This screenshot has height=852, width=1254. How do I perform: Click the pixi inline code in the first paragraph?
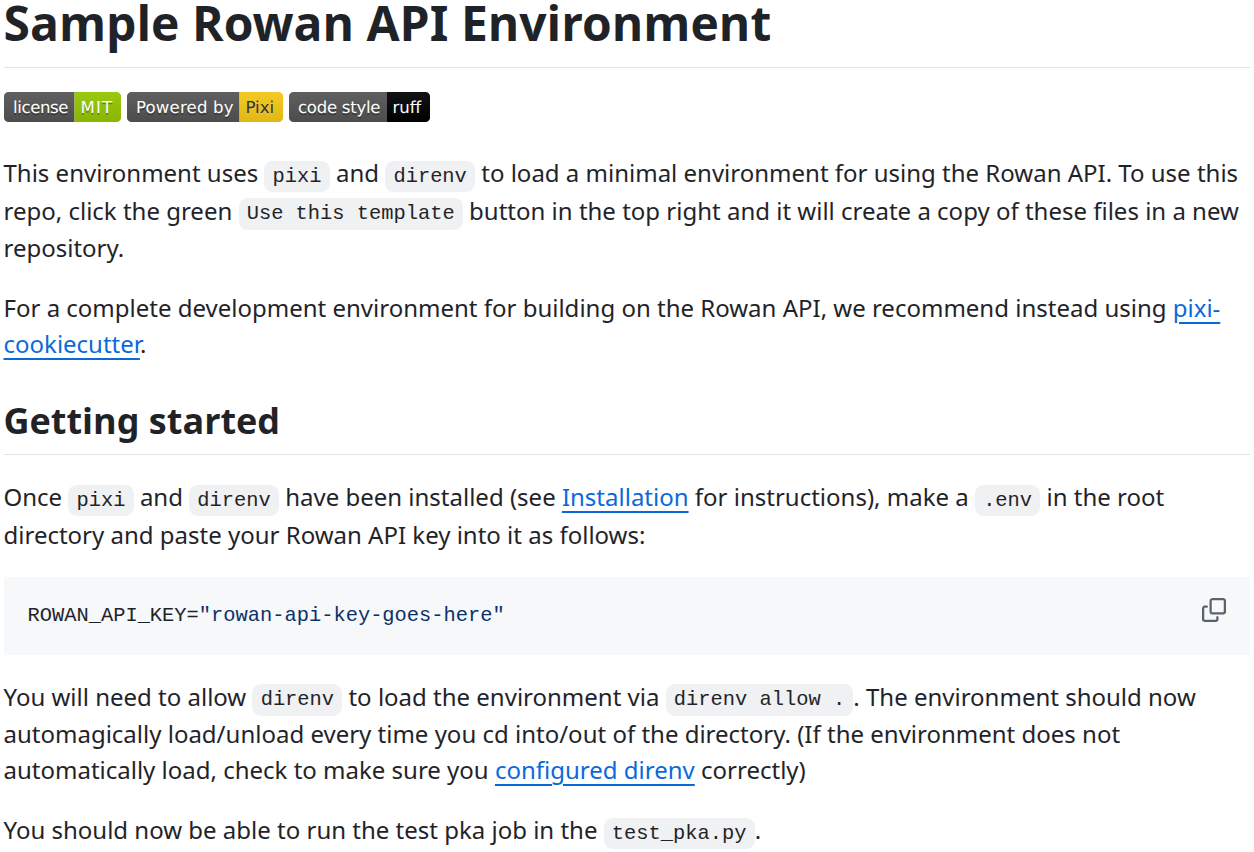(x=296, y=175)
